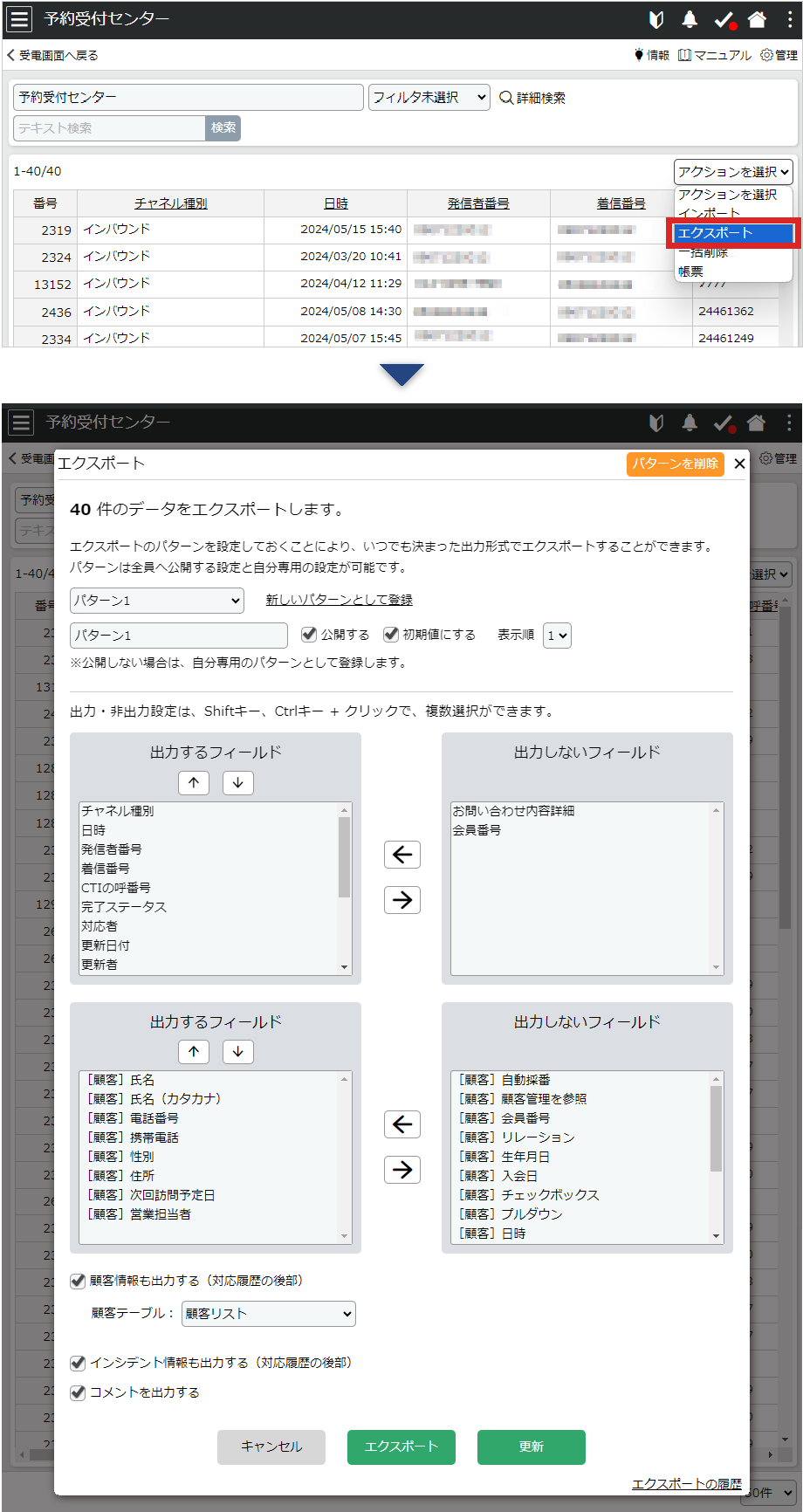Select [顧客] 次回訪問予定日 field
This screenshot has width=803, height=1512.
pos(209,1195)
